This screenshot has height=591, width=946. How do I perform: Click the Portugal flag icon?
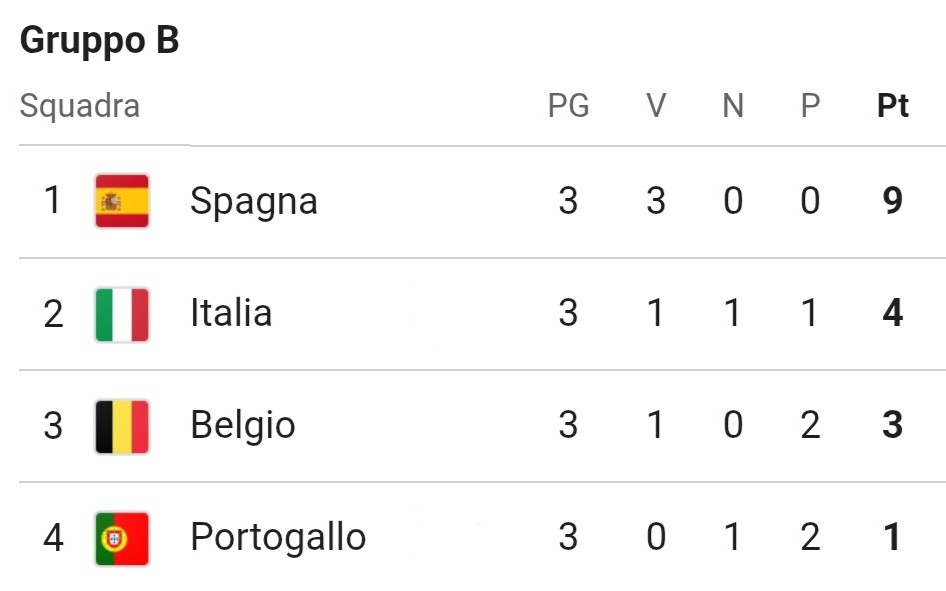(x=122, y=539)
